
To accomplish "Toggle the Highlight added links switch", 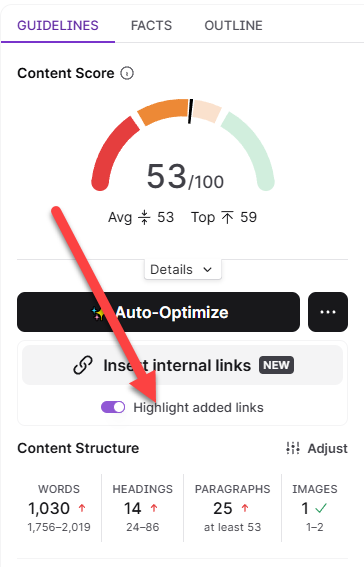I will tap(113, 407).
